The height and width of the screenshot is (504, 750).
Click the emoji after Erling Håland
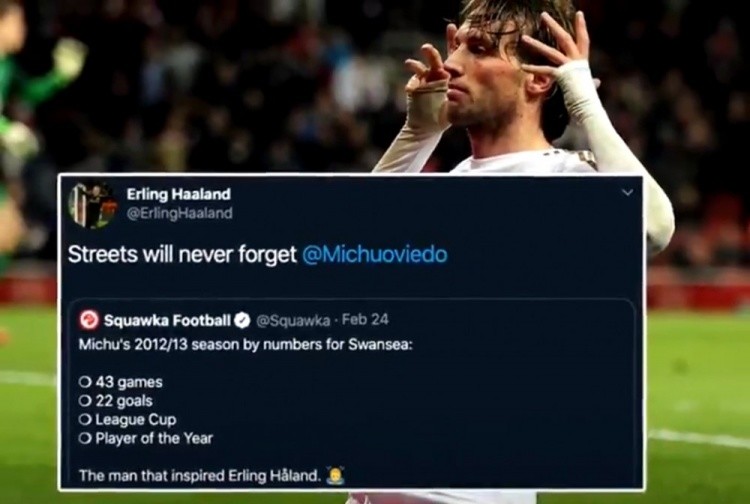(x=335, y=476)
